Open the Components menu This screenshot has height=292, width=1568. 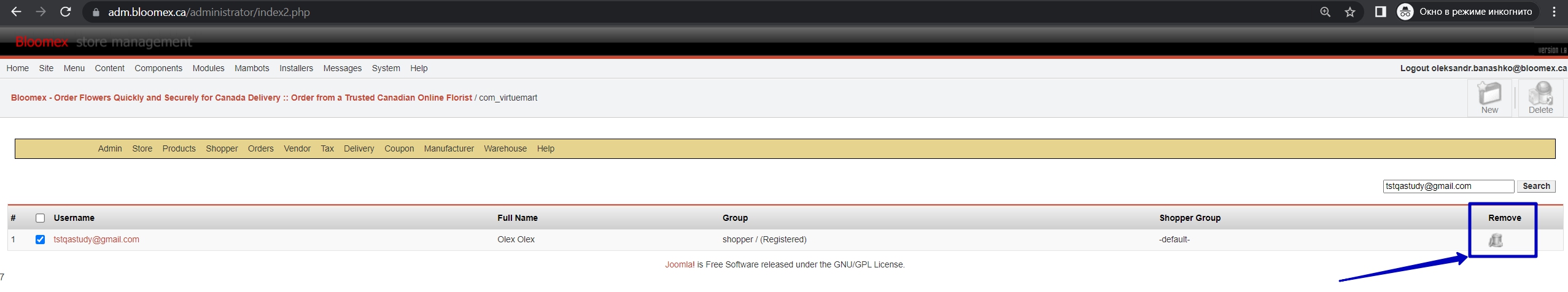click(158, 68)
